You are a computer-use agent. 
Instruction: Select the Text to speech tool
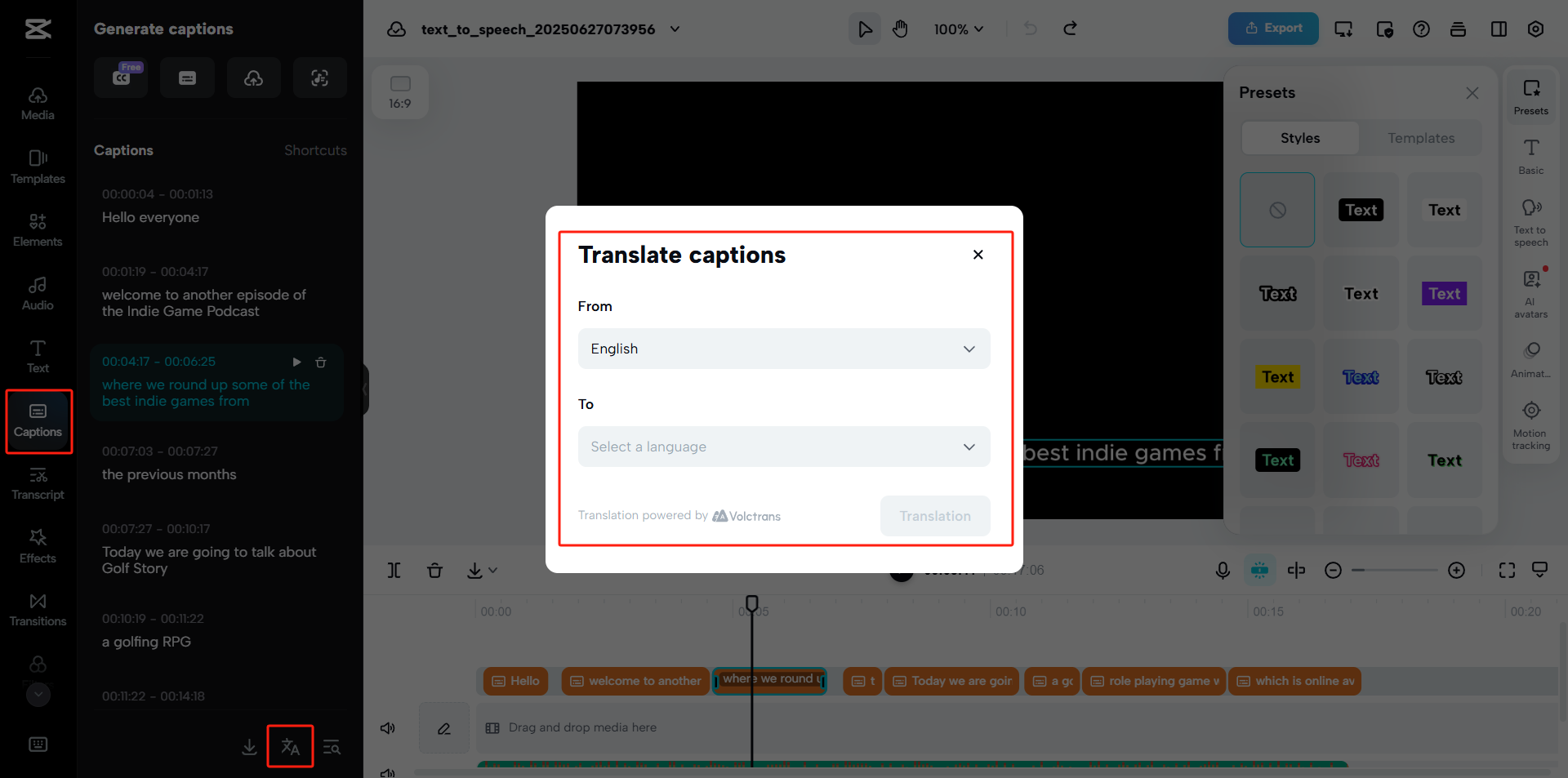1530,222
